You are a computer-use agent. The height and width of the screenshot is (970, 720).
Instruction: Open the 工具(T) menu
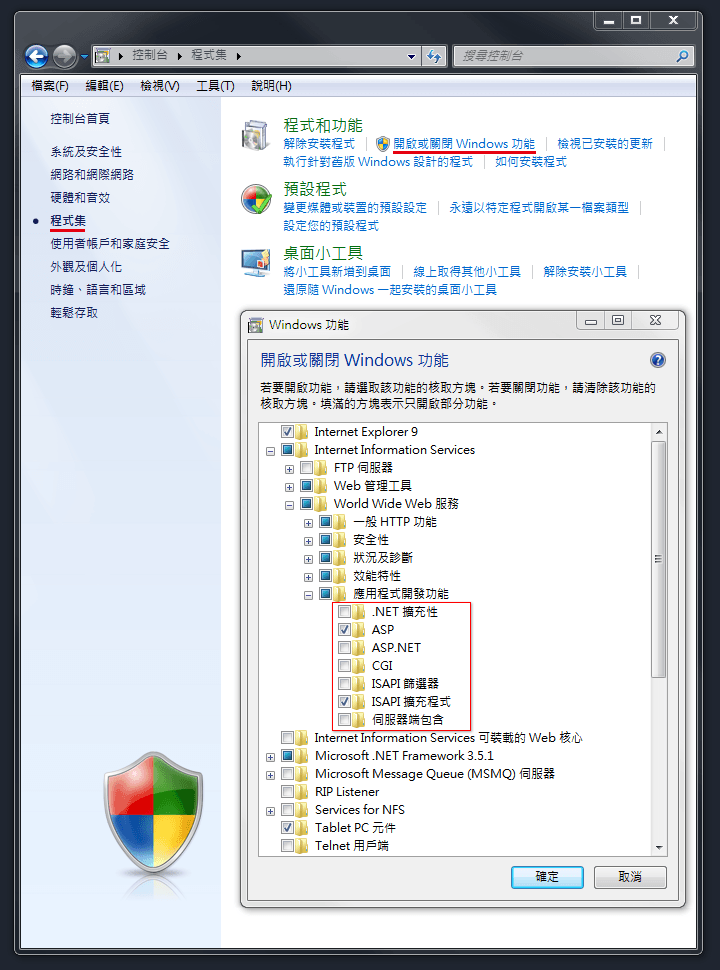[215, 86]
